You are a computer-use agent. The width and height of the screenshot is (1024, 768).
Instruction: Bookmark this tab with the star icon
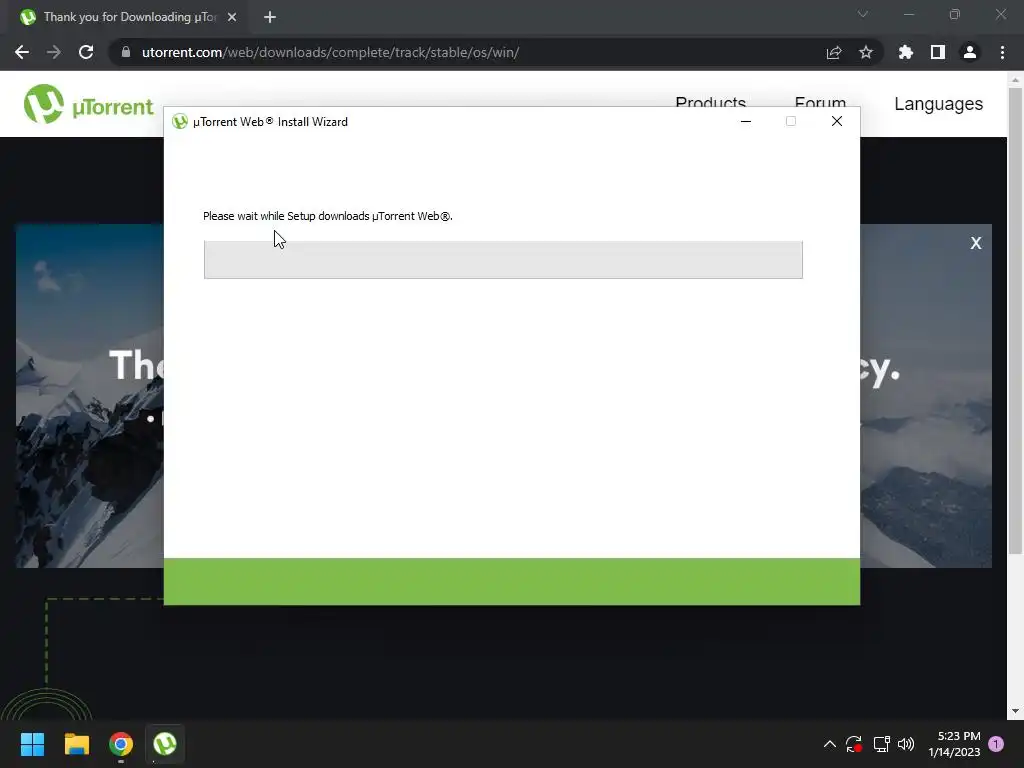click(x=866, y=52)
